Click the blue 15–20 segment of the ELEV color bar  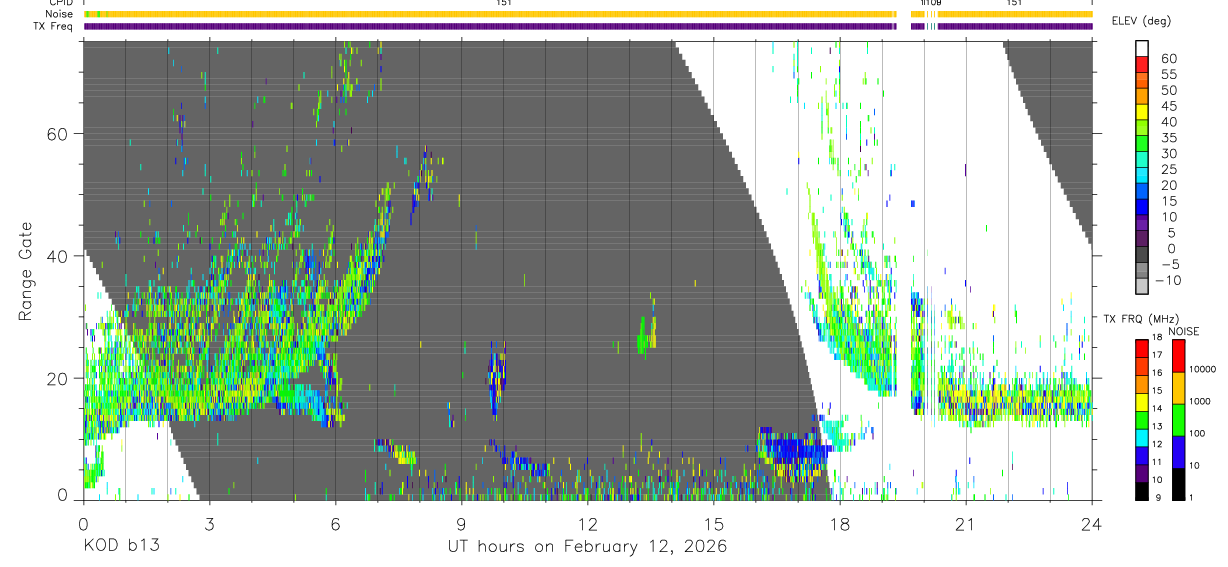(1142, 193)
